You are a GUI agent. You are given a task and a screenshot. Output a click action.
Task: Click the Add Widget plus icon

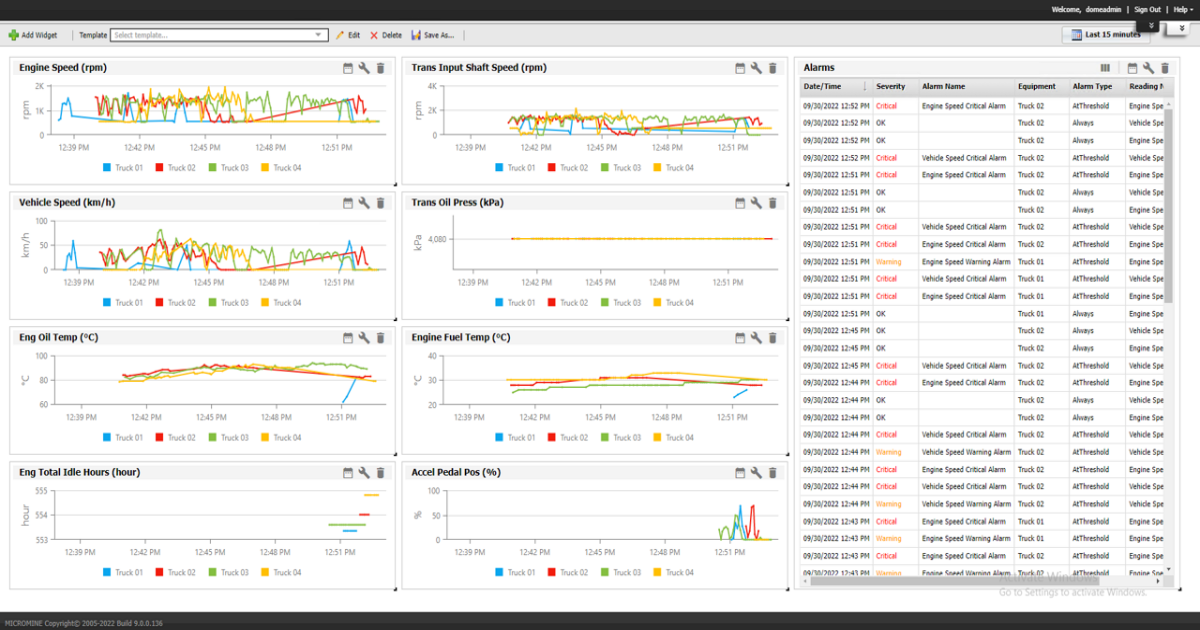click(14, 35)
